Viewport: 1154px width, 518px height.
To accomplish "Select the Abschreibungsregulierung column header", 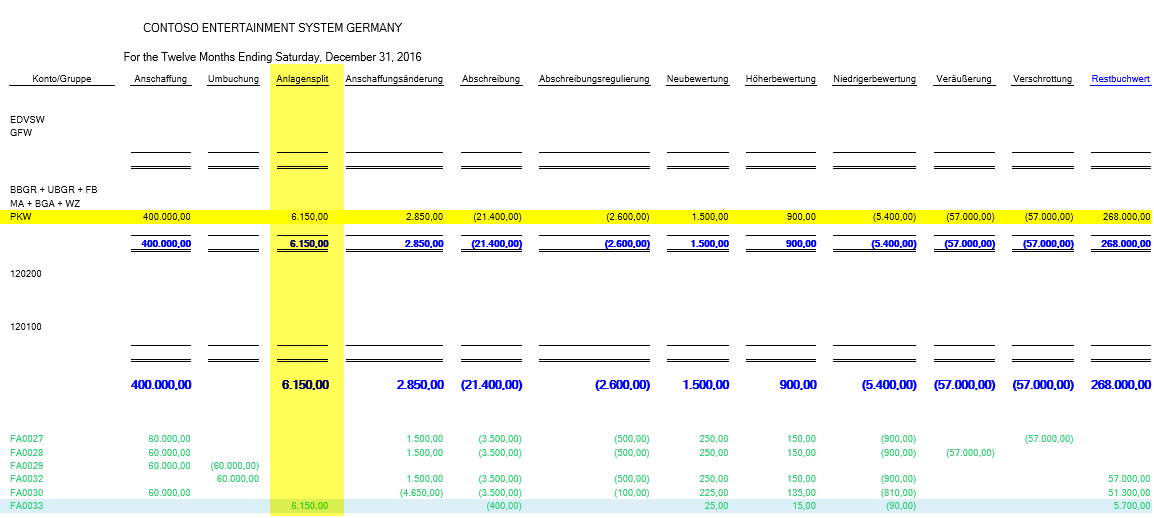I will point(594,79).
